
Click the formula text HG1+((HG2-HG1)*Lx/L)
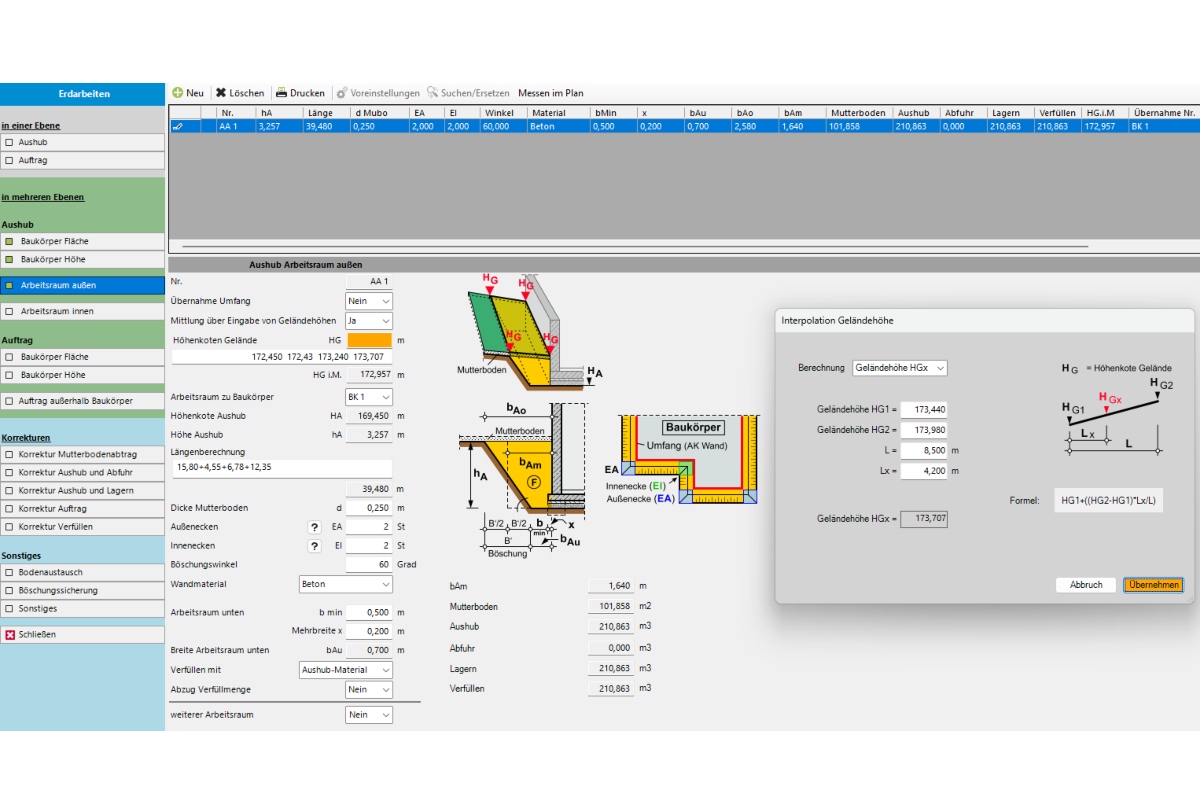tap(1108, 500)
